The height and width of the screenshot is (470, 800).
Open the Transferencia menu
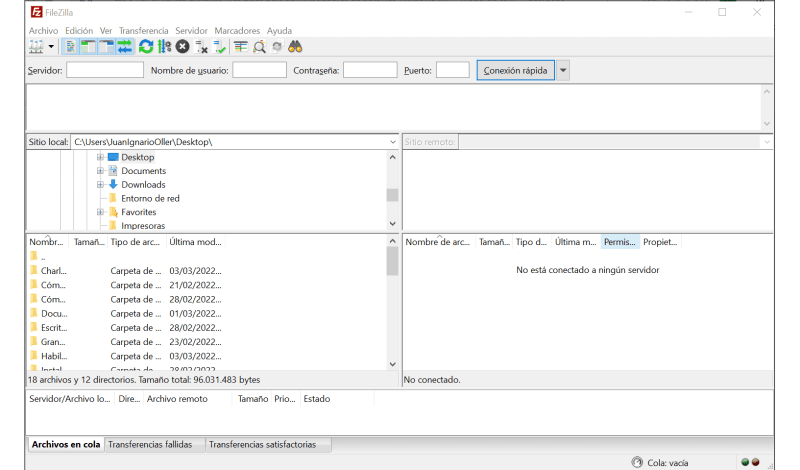click(143, 31)
